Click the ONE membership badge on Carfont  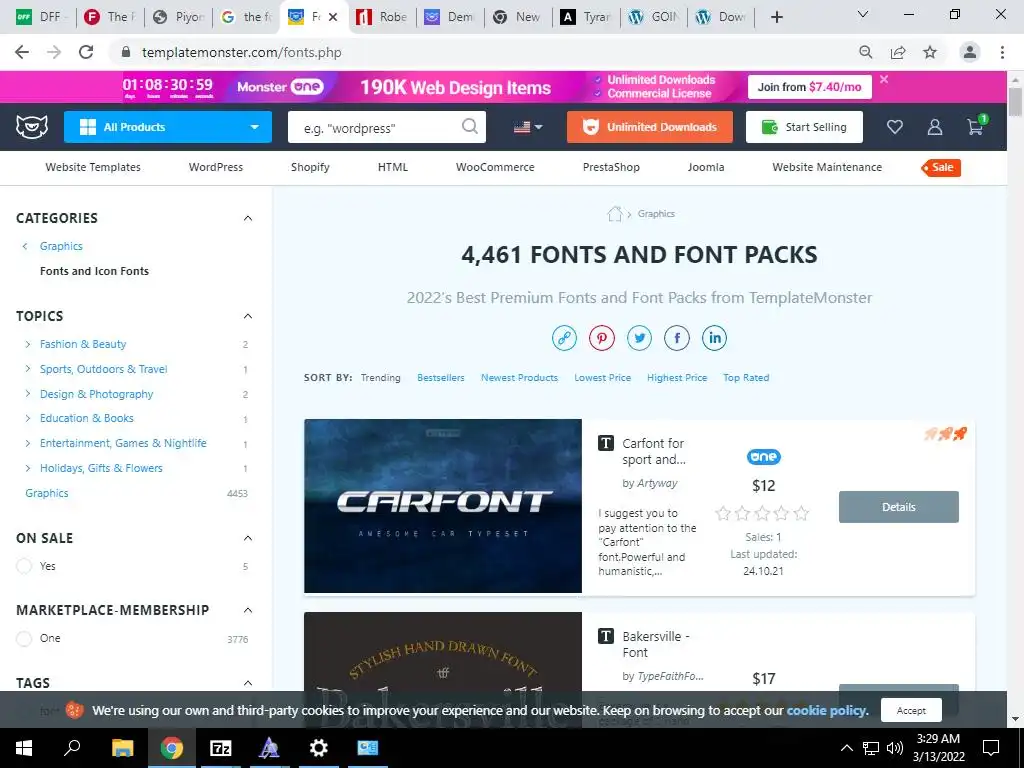point(763,456)
